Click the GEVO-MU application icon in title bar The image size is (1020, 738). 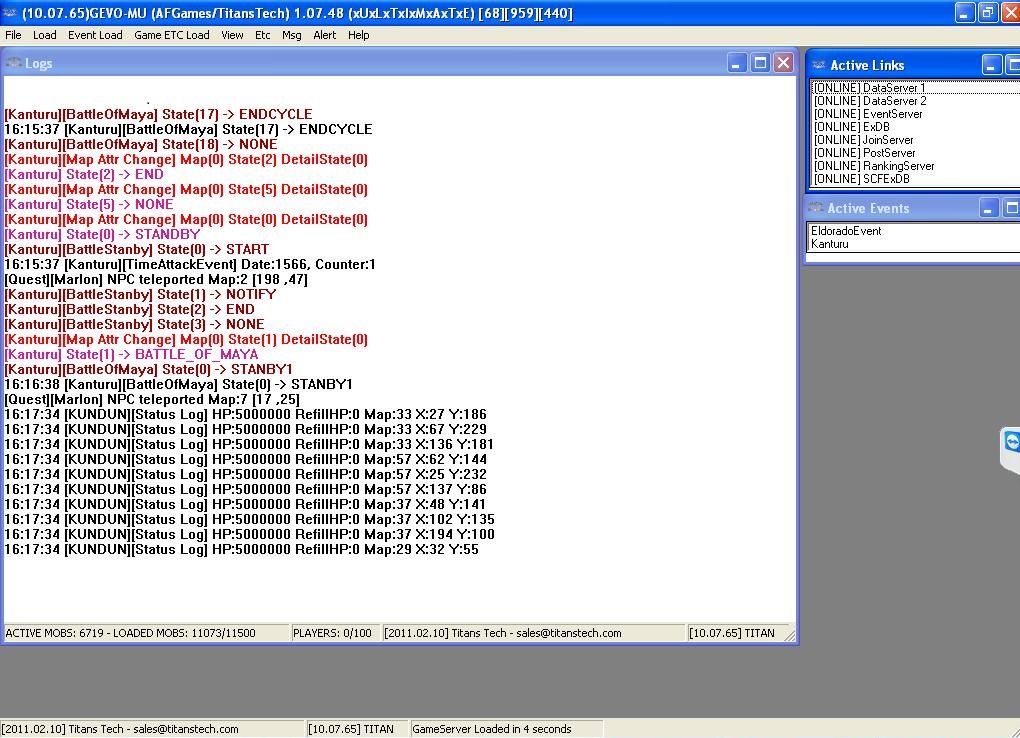click(x=11, y=13)
